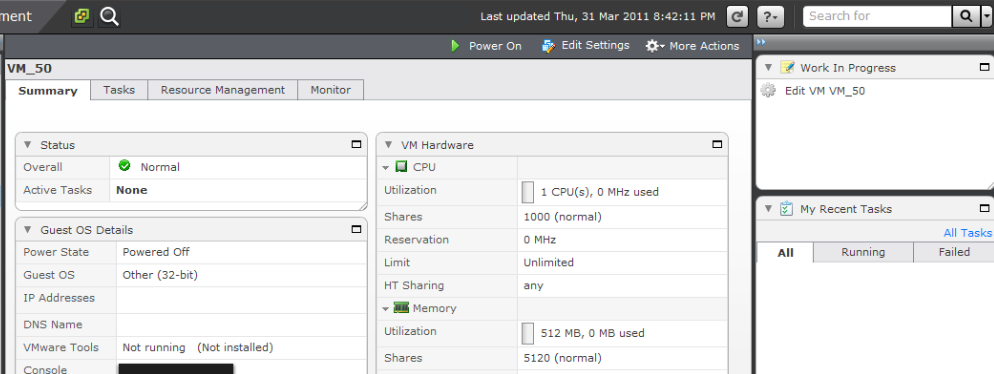This screenshot has width=994, height=374.
Task: Click the green virtual machines icon in top bar
Action: coord(82,16)
